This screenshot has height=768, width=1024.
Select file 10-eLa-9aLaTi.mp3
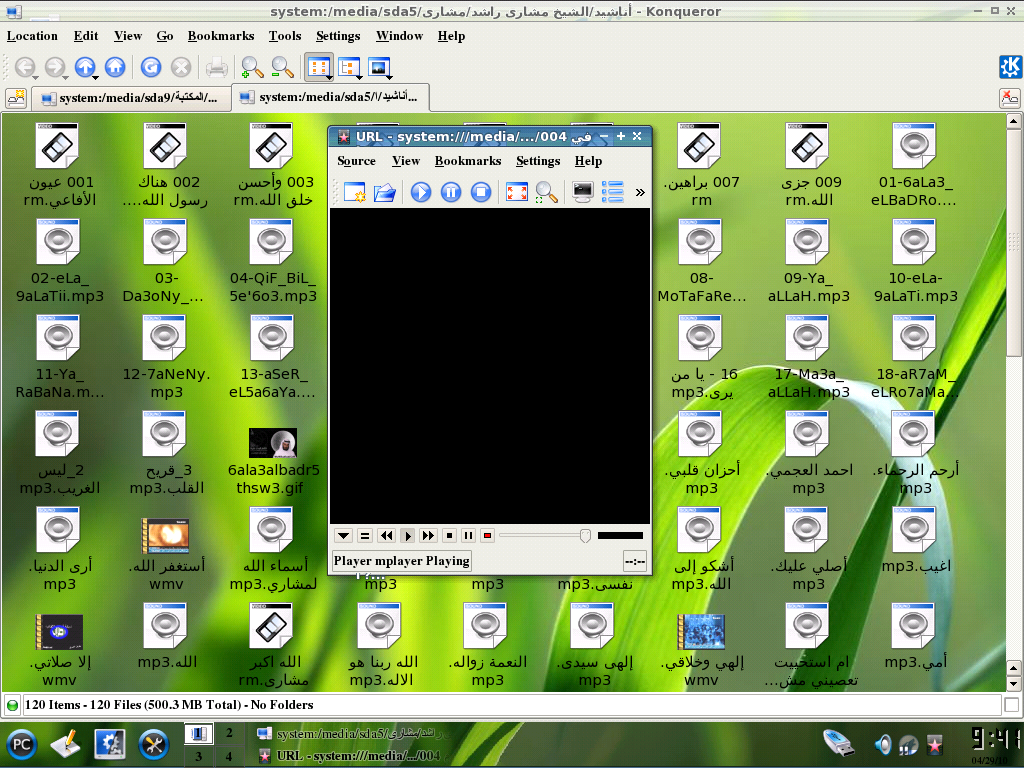(916, 261)
